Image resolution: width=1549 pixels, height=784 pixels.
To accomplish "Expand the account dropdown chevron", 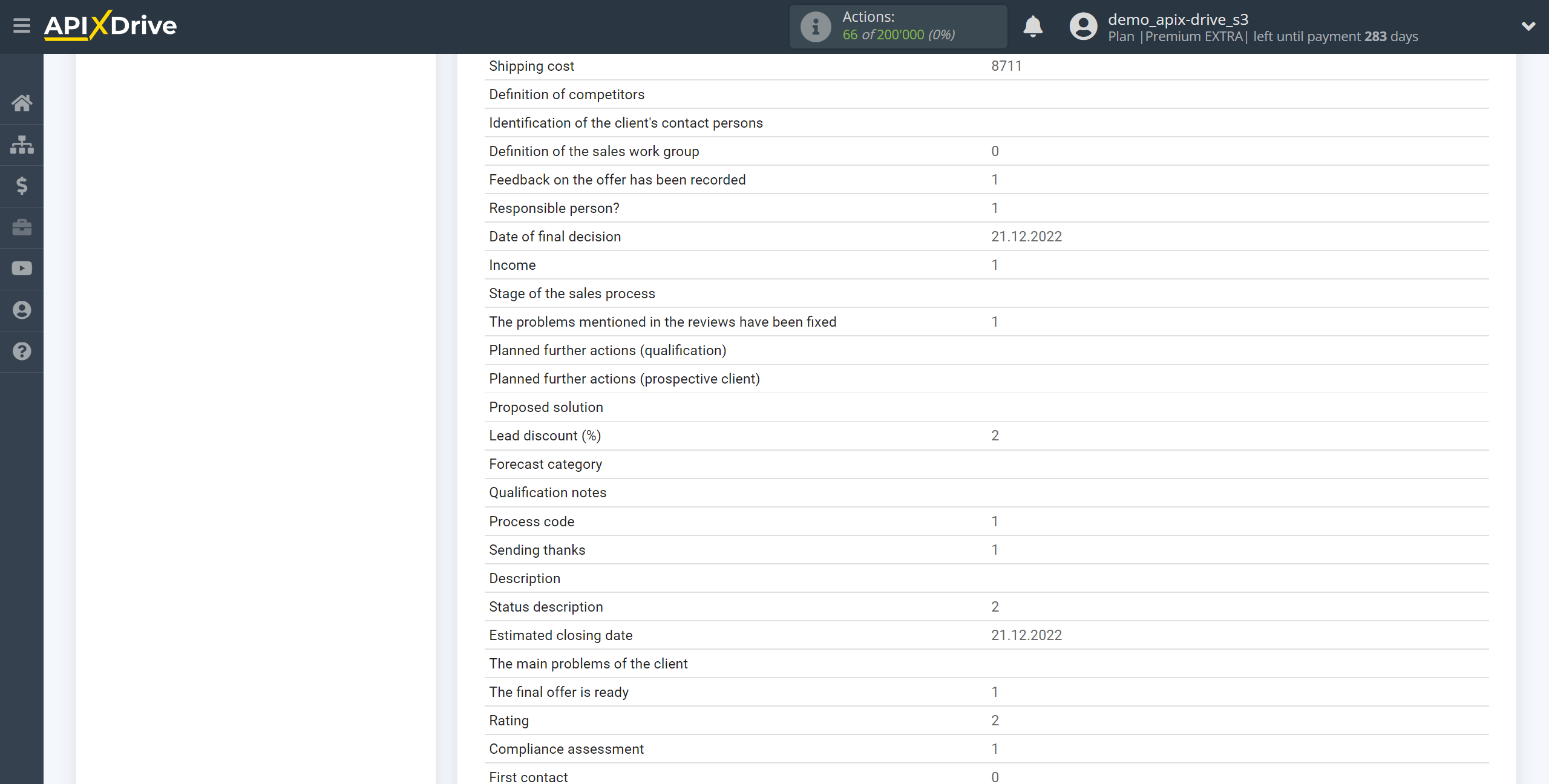I will 1528,26.
